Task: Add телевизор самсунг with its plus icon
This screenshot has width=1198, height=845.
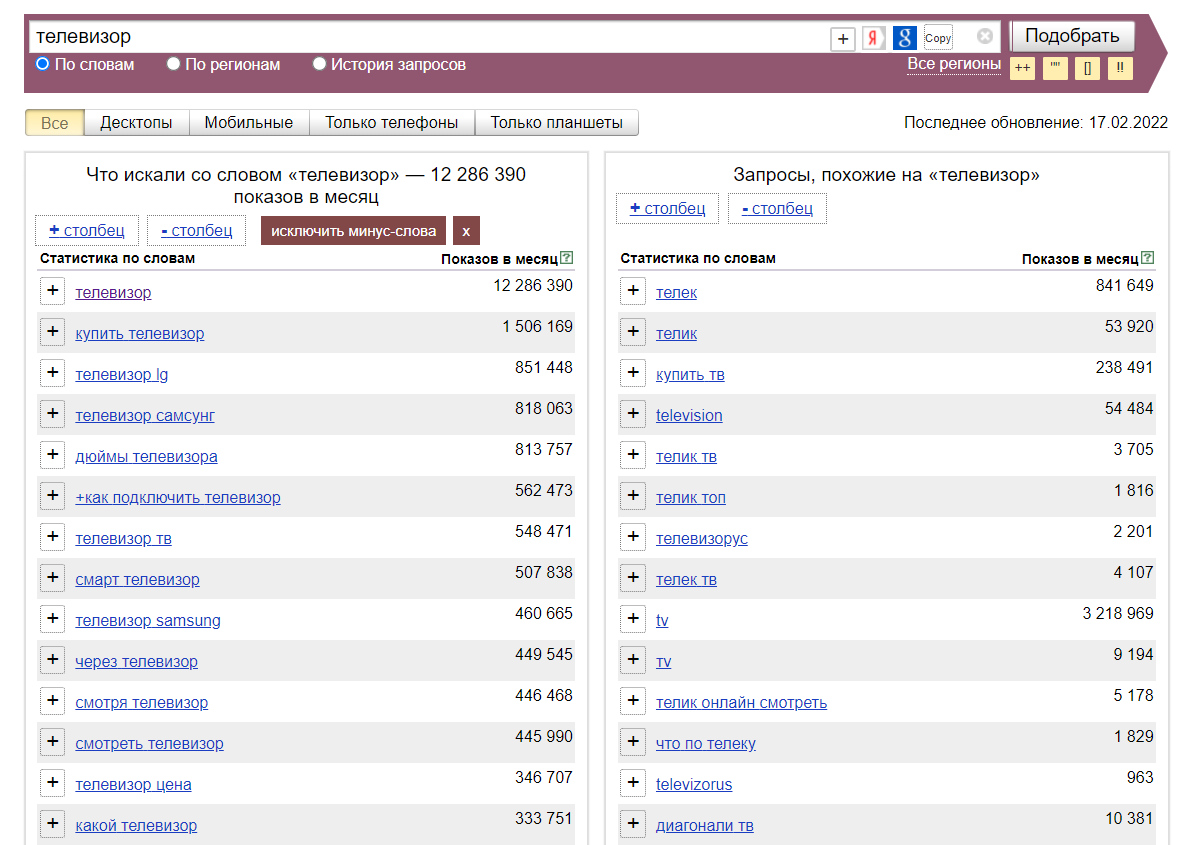Action: click(52, 414)
